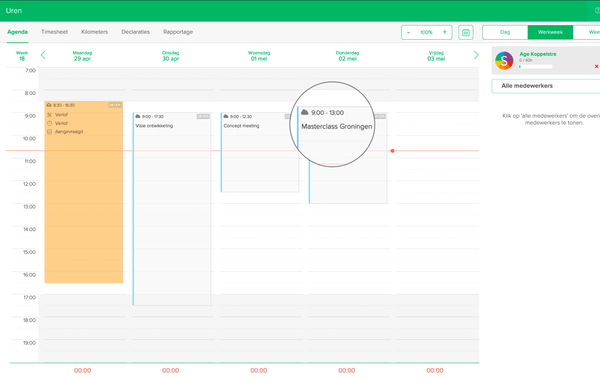
Task: Select Vrijdag 03 mei column header
Action: coord(436,56)
